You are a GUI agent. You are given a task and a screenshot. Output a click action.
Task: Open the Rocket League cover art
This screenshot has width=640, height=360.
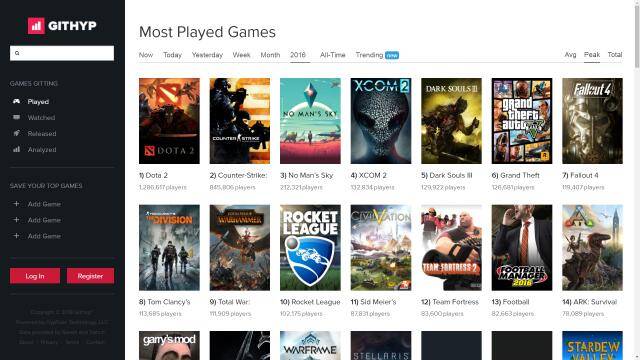click(x=310, y=247)
